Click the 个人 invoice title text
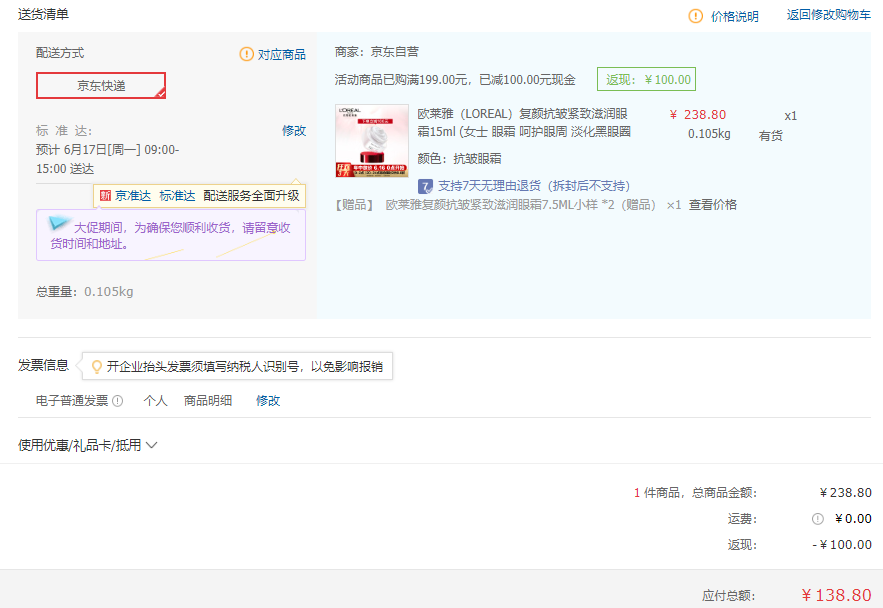 click(155, 401)
